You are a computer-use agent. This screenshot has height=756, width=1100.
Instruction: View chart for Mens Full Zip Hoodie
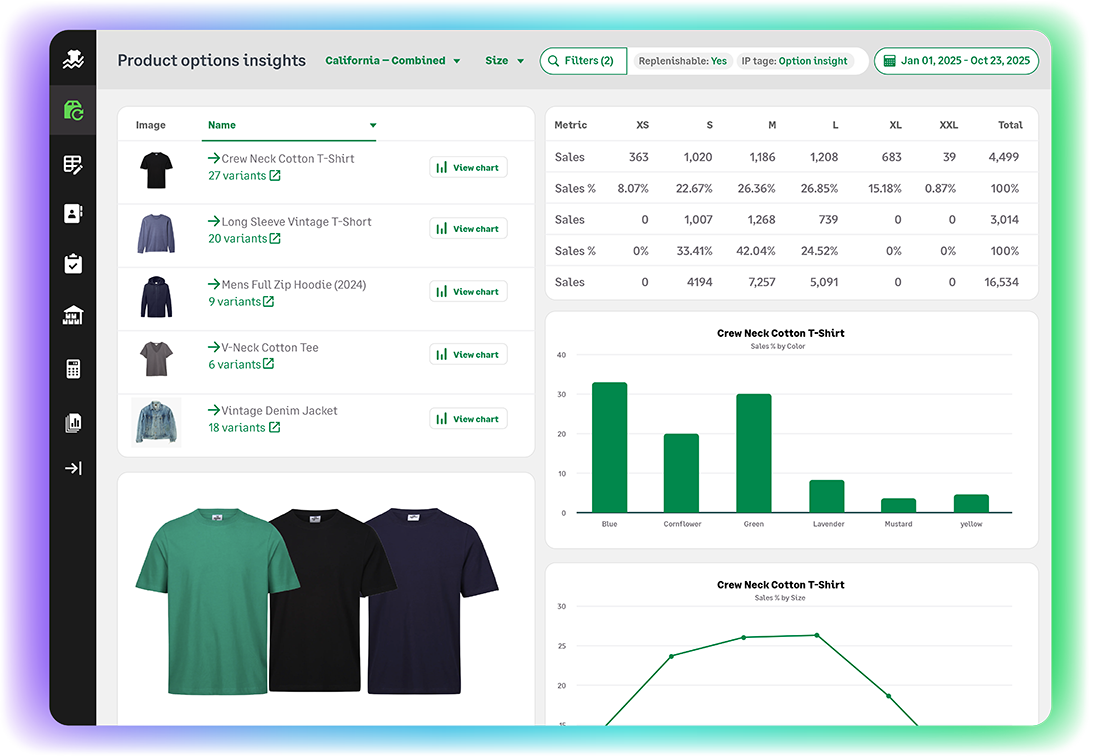click(x=468, y=292)
